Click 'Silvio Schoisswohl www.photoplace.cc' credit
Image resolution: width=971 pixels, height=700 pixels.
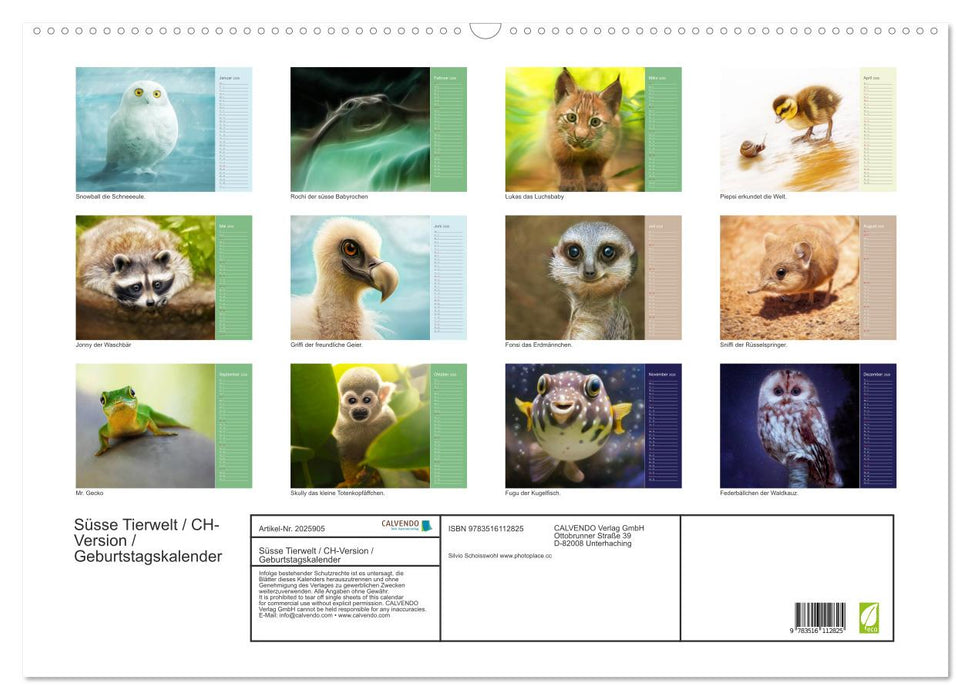[x=500, y=556]
